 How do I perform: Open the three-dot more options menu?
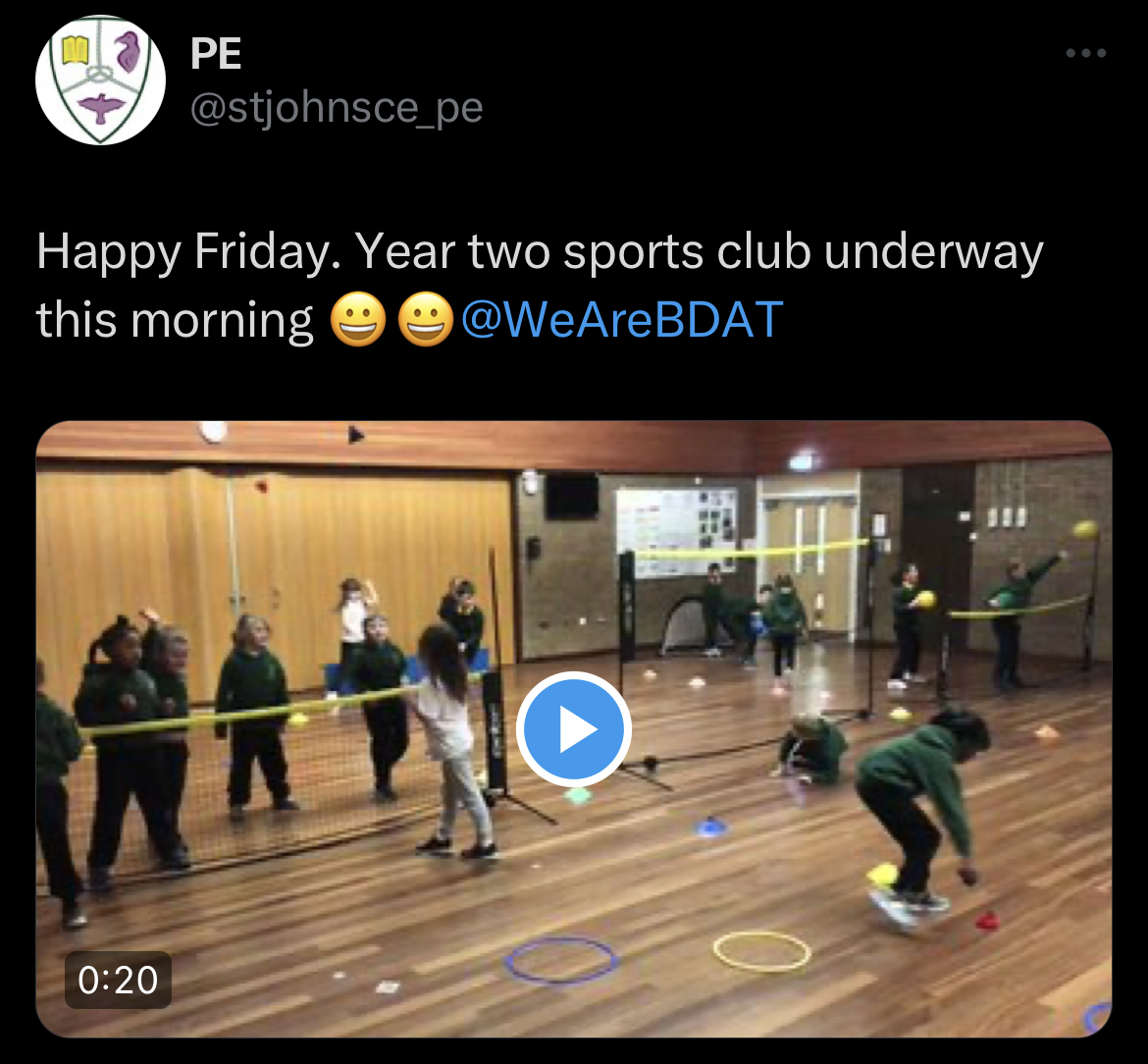[x=1086, y=53]
